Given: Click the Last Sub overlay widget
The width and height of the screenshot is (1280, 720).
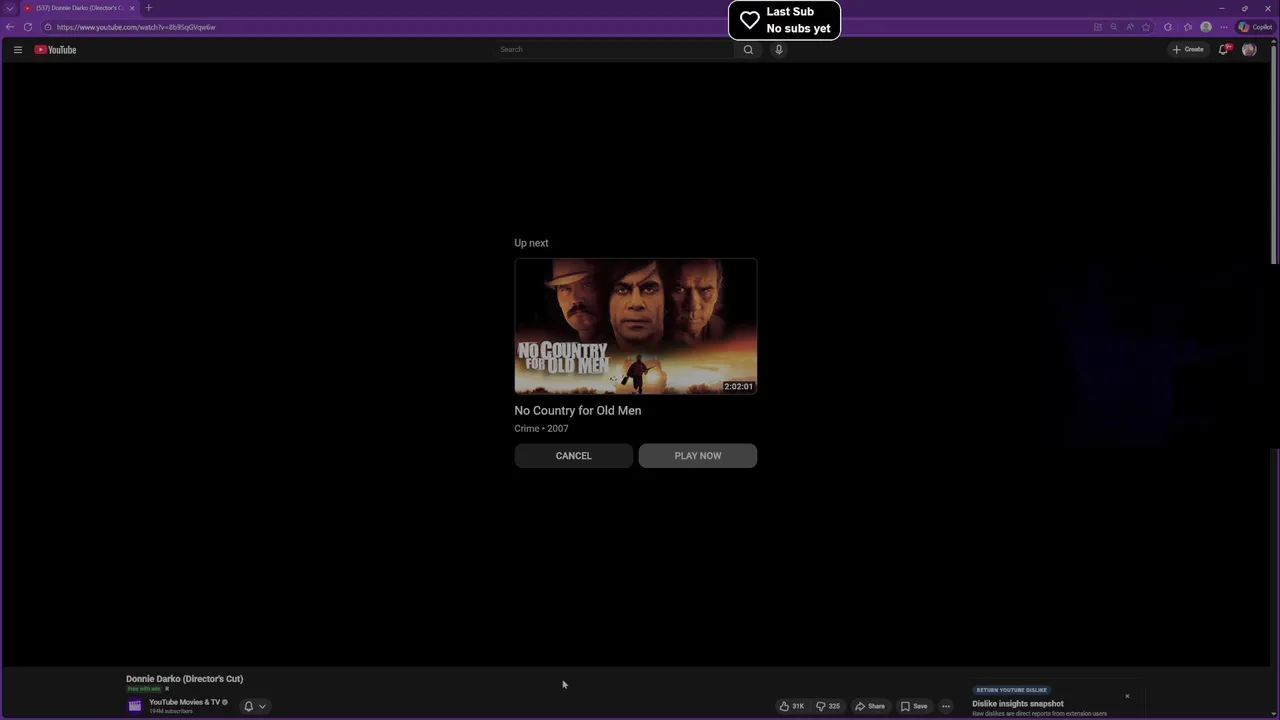Looking at the screenshot, I should tap(784, 20).
